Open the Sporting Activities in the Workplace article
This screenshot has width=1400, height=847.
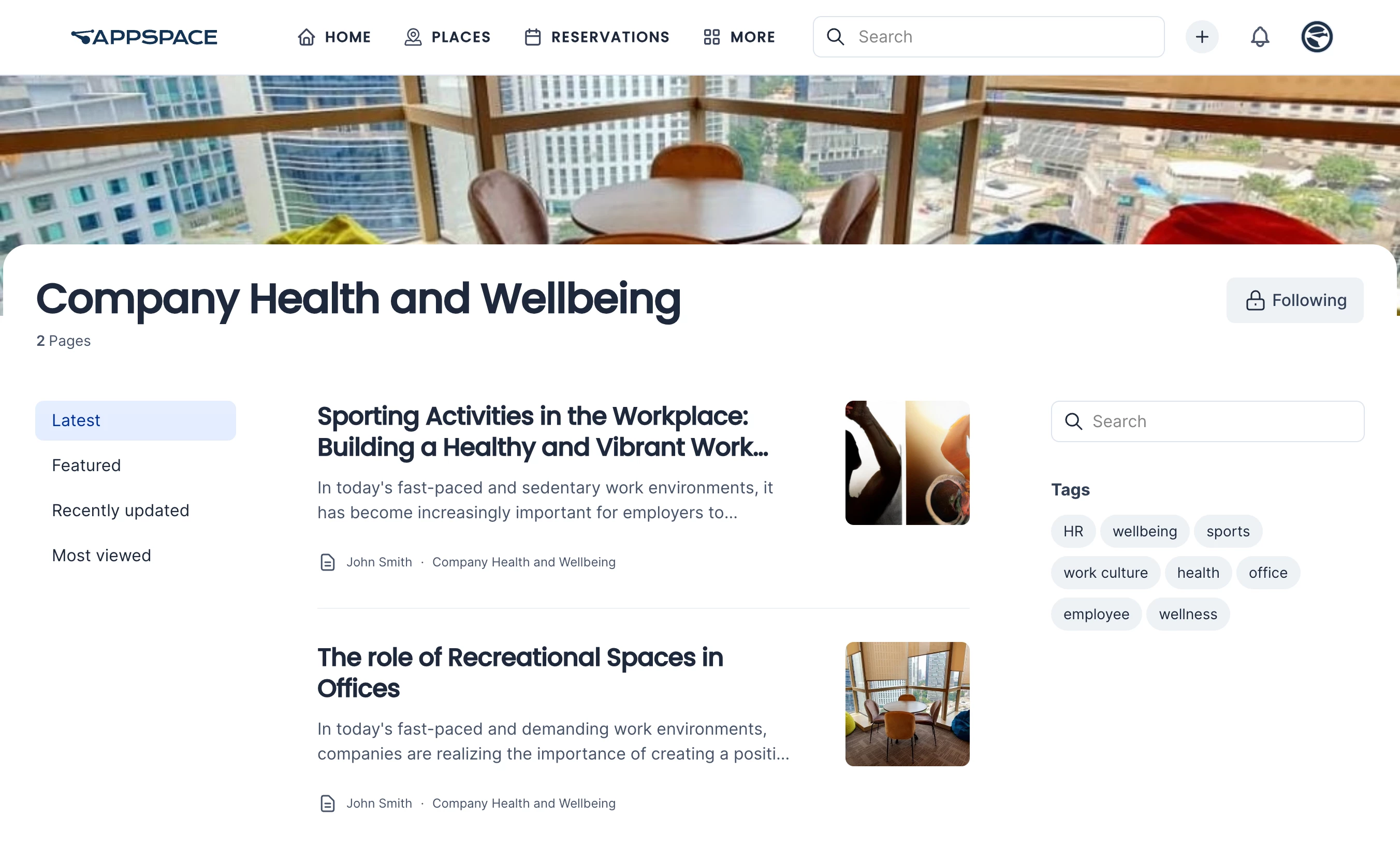[543, 432]
